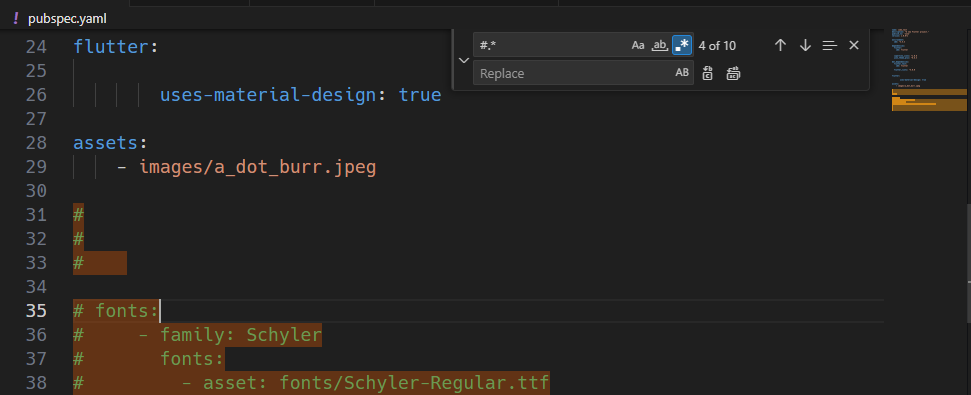
Task: Click the Replace single match icon
Action: [708, 74]
